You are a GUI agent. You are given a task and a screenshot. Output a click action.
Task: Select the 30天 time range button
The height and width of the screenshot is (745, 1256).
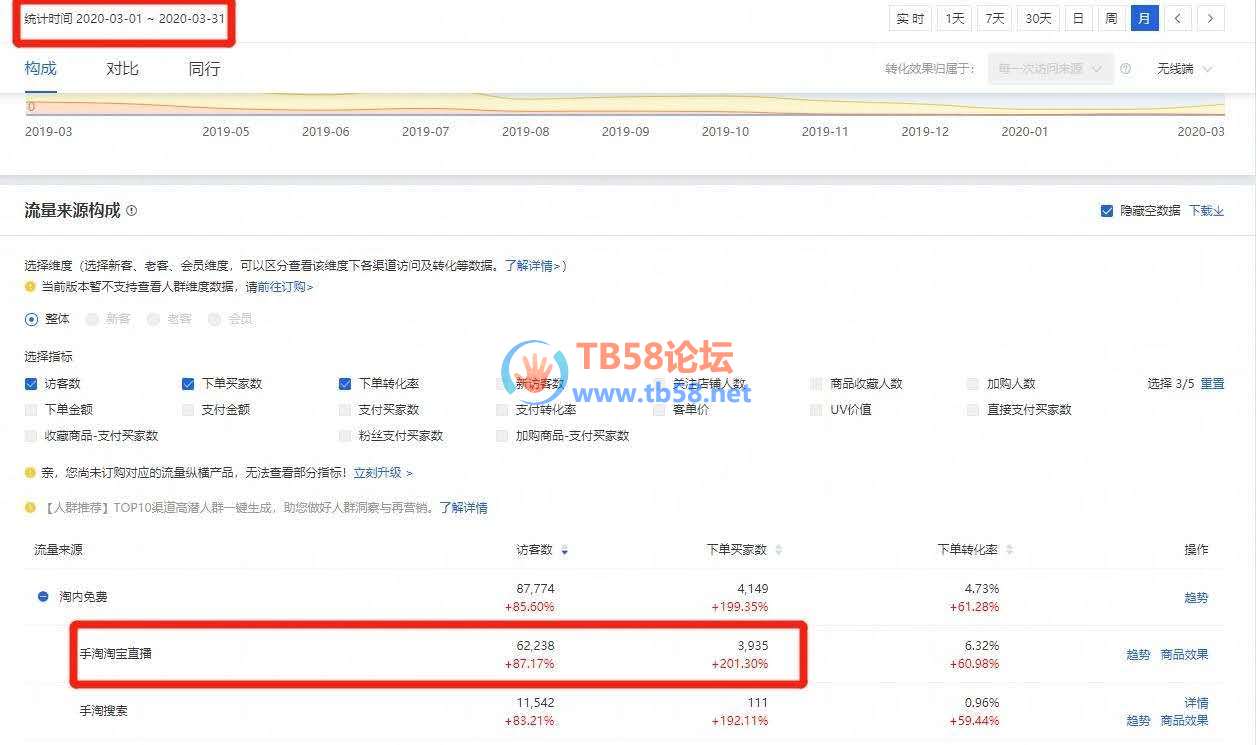1038,18
